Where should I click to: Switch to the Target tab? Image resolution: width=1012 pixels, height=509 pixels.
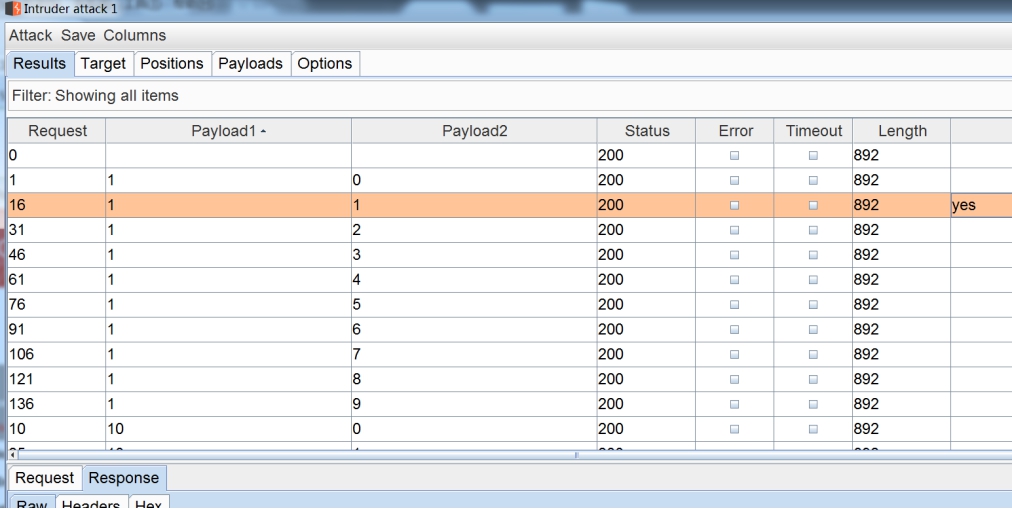[x=103, y=64]
